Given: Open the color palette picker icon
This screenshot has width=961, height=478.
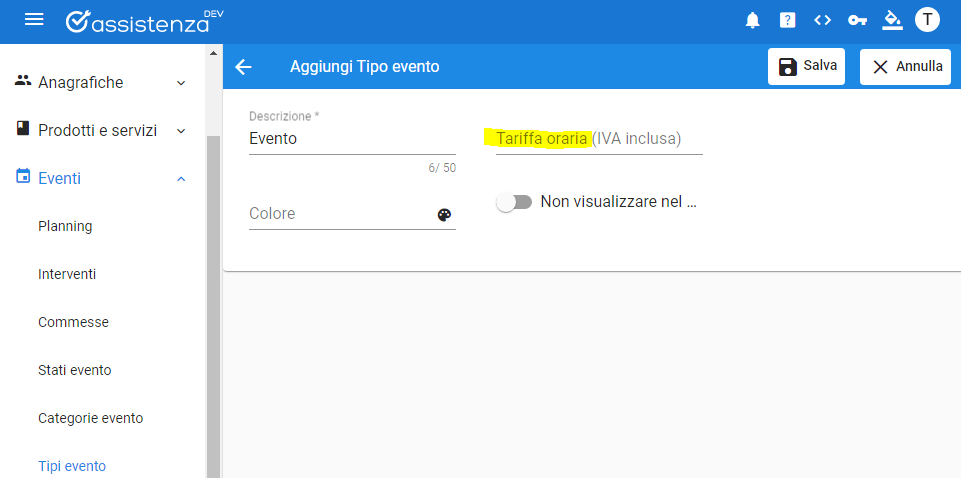Looking at the screenshot, I should (444, 214).
